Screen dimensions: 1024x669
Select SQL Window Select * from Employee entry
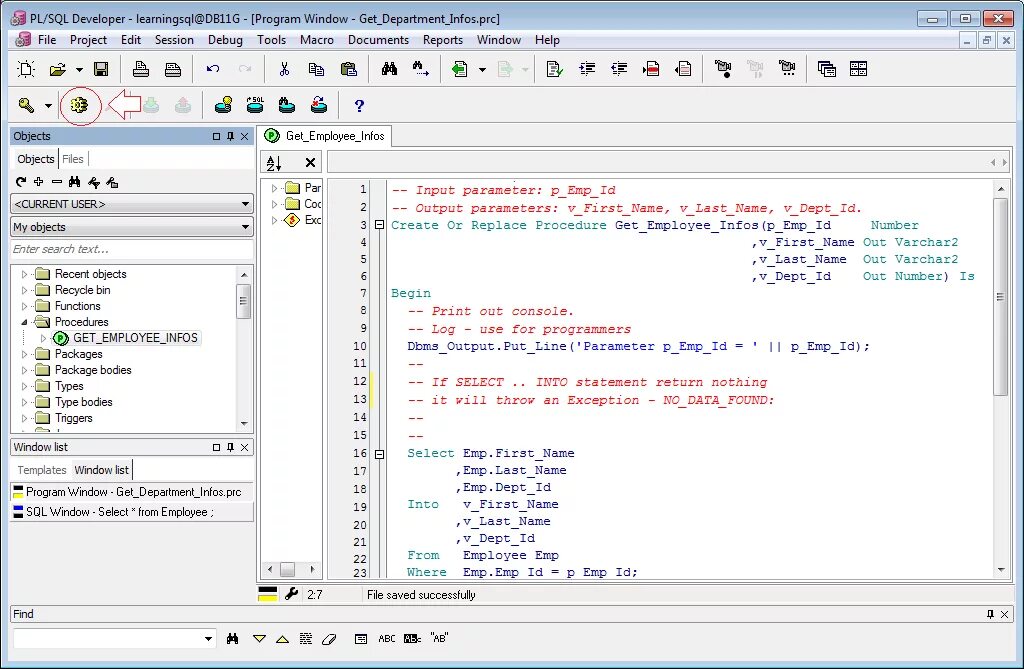132,512
